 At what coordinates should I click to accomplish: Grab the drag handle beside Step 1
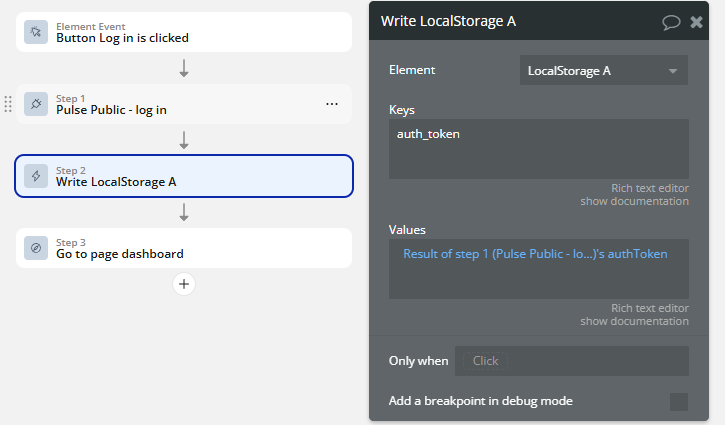pyautogui.click(x=8, y=104)
